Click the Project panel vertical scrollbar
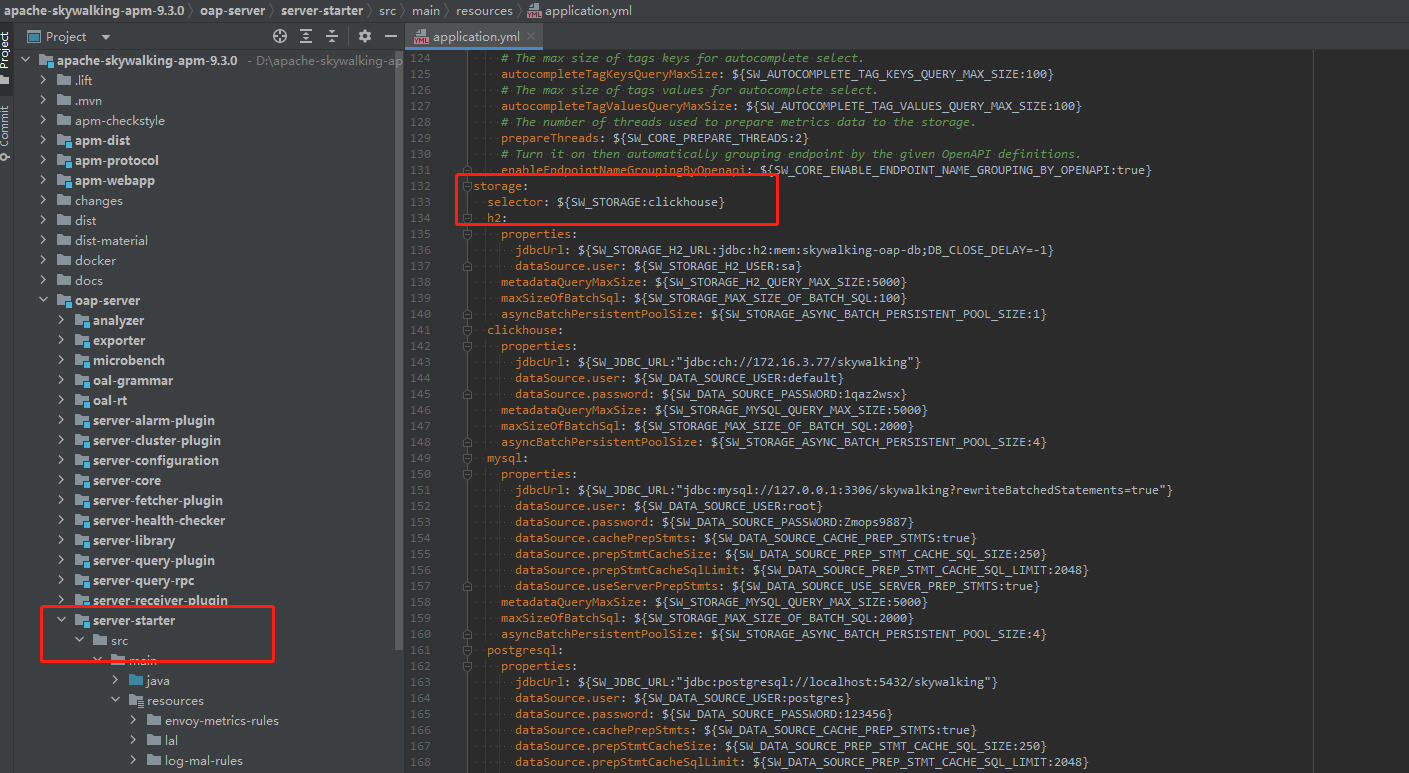The width and height of the screenshot is (1409, 773). [x=400, y=350]
